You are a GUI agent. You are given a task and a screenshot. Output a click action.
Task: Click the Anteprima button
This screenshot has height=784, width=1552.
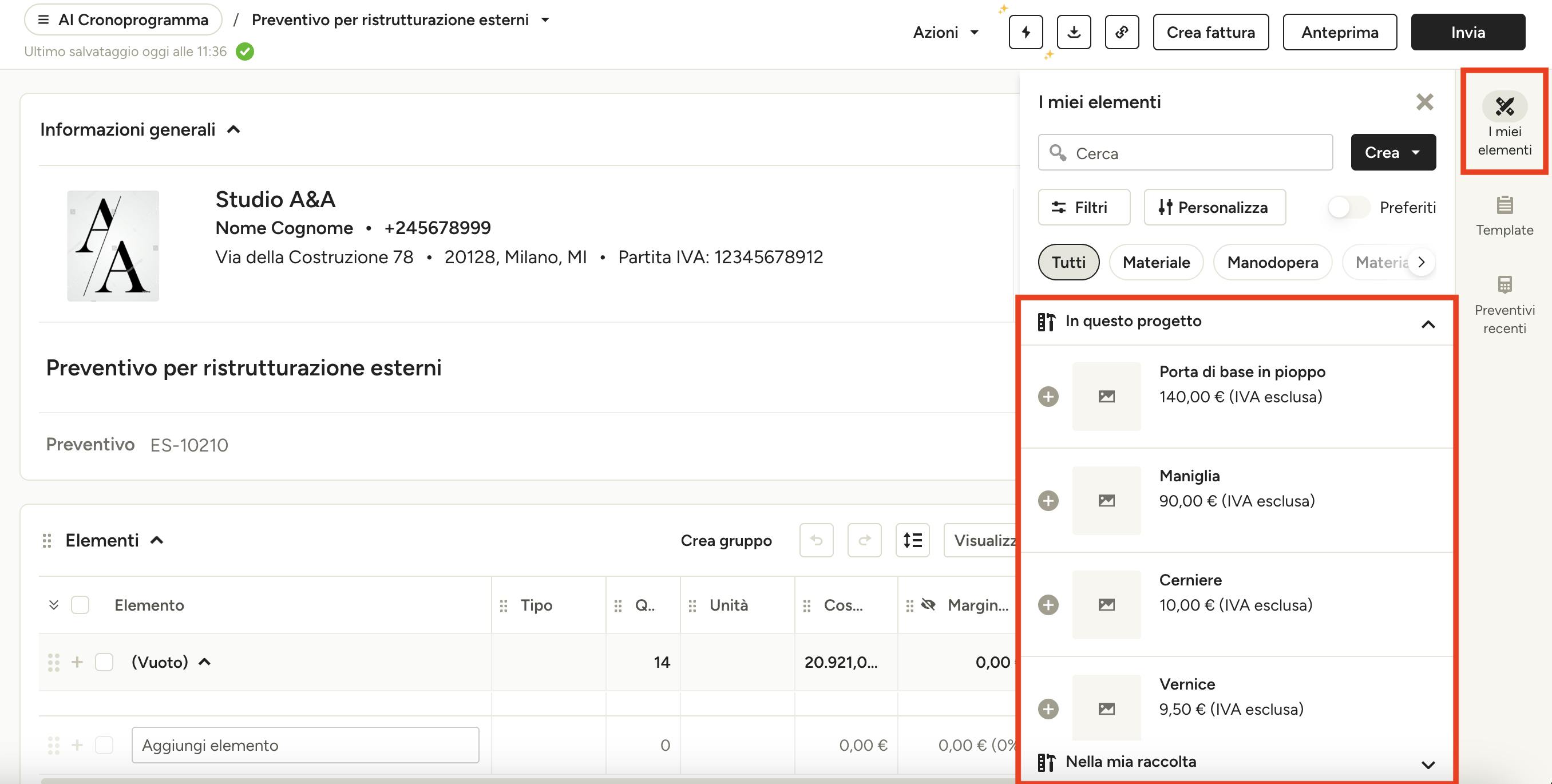tap(1340, 32)
